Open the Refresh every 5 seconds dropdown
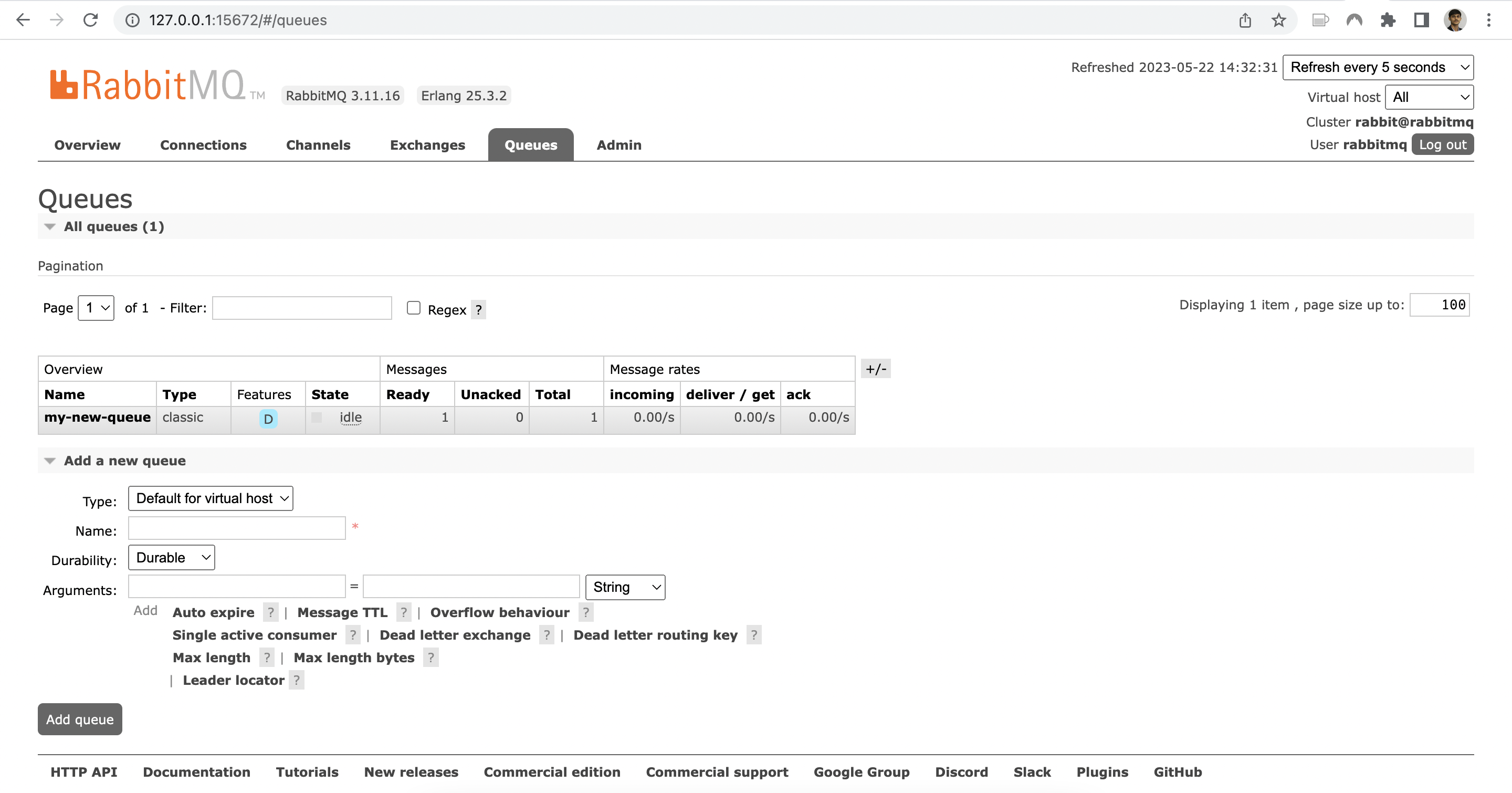This screenshot has width=1512, height=793. (x=1378, y=67)
